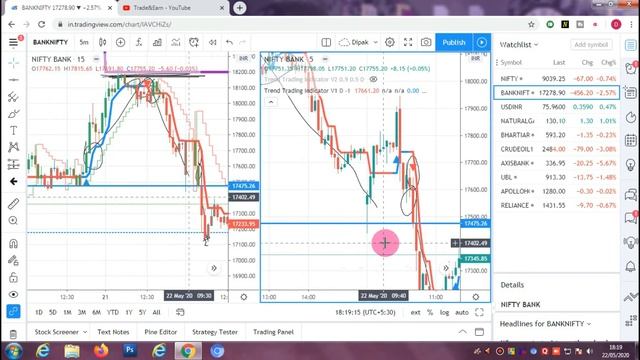
Task: Toggle stay in drawing mode
Action: tap(13, 260)
